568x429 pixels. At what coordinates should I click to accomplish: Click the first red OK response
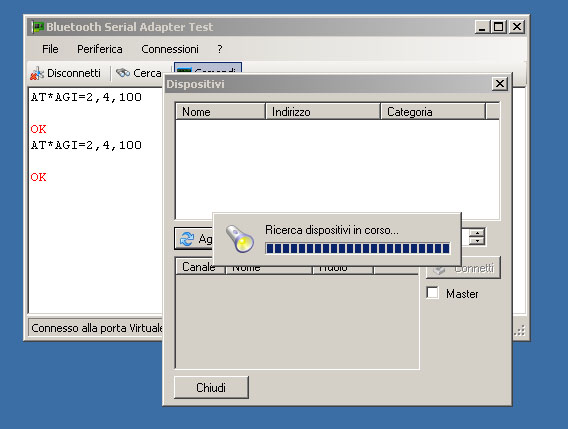point(38,129)
